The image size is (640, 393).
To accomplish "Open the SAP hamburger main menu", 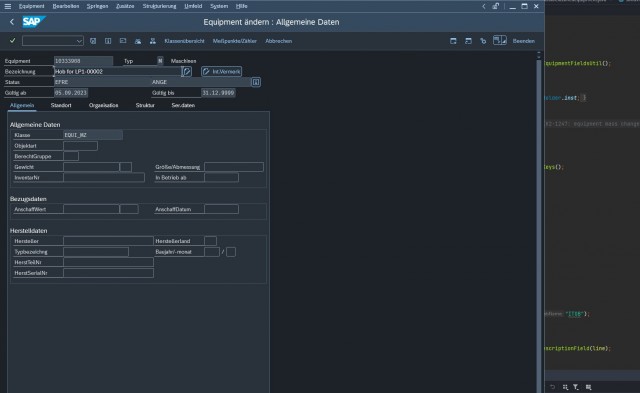I will point(8,6).
